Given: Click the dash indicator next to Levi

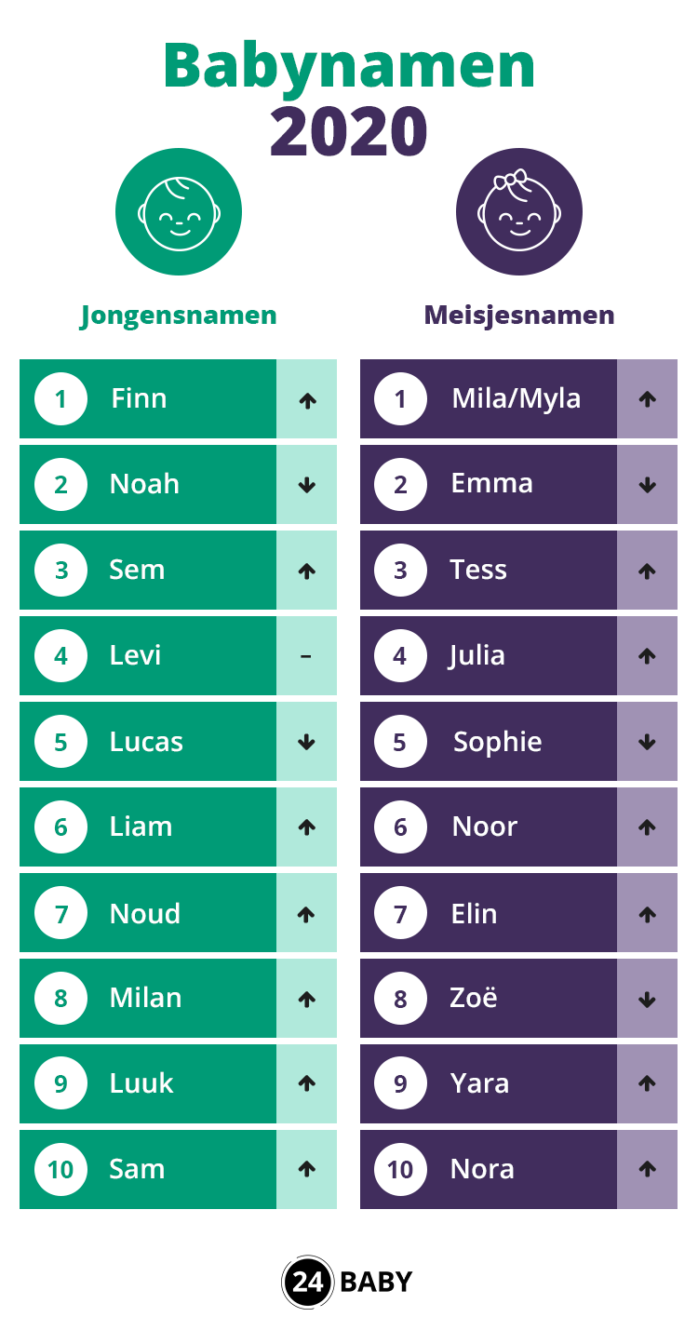Looking at the screenshot, I should [x=306, y=657].
